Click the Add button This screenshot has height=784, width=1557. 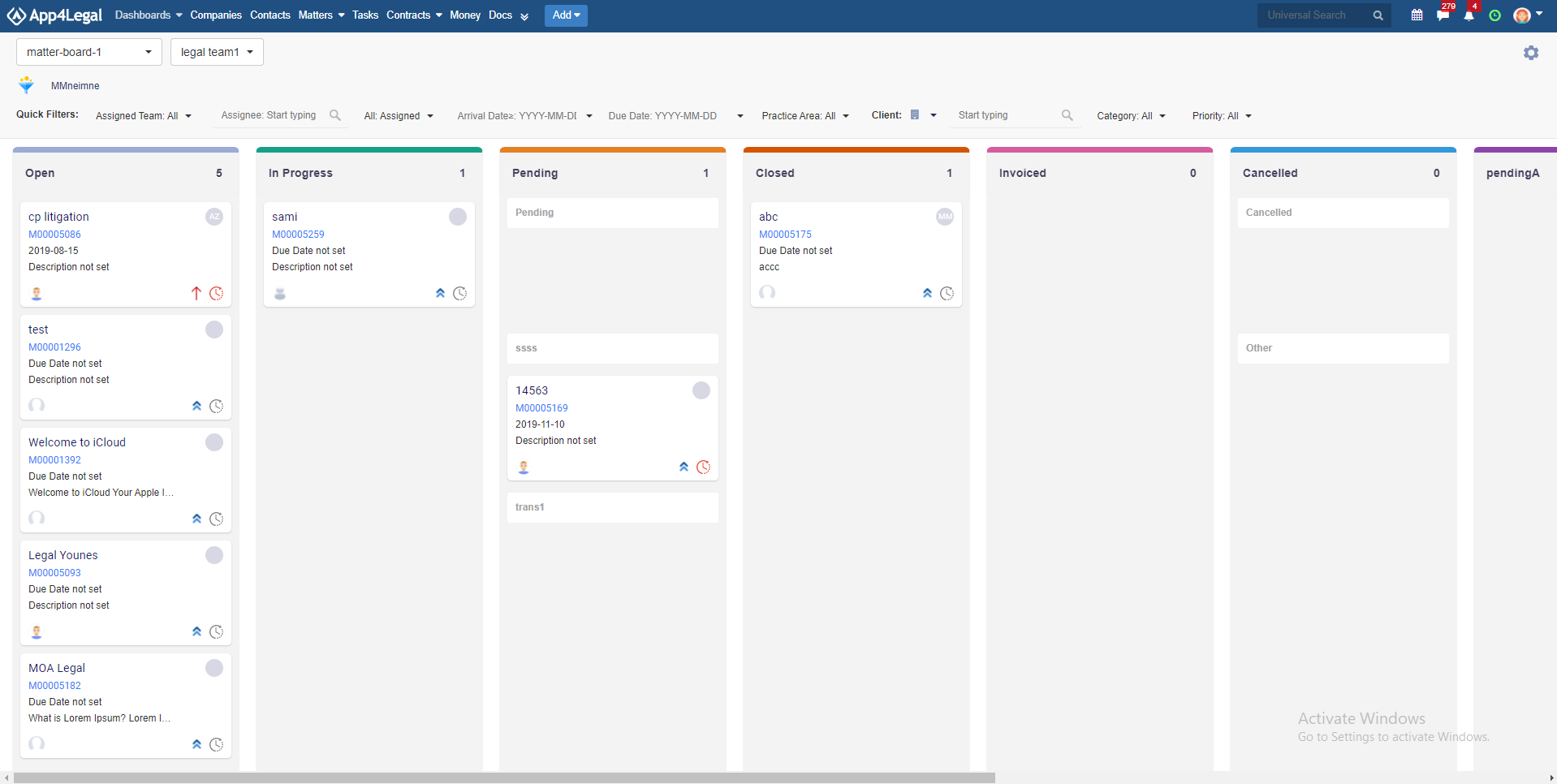point(565,15)
